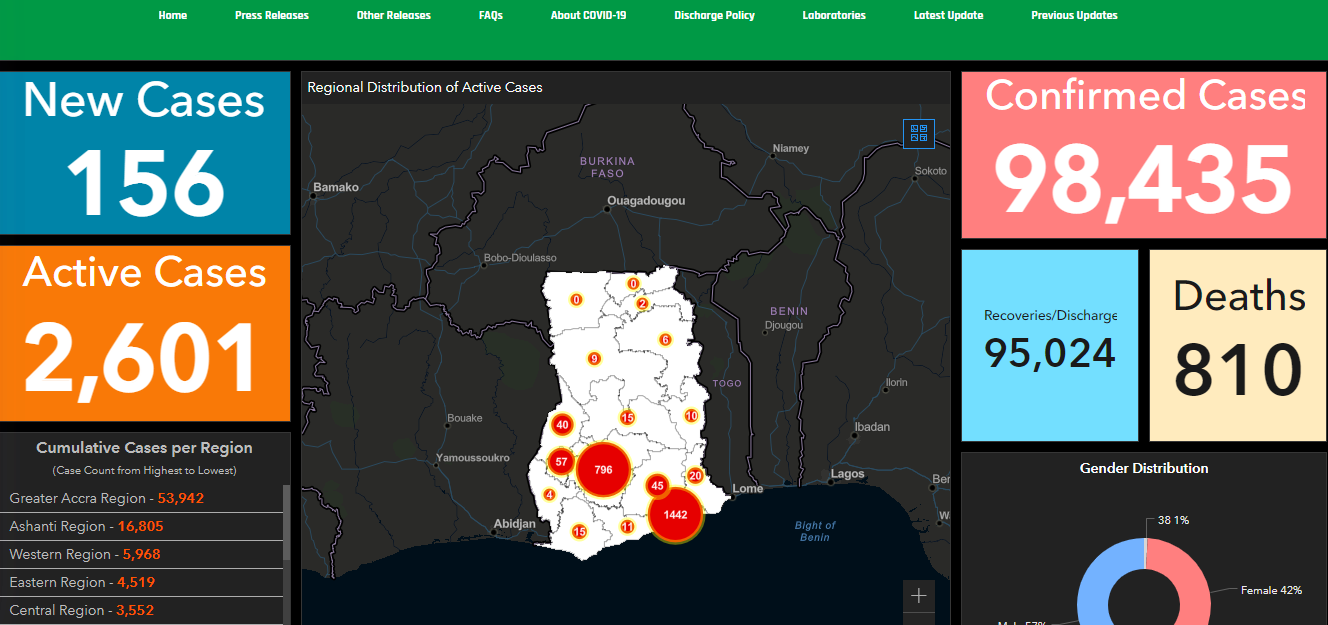Open the Laboratories menu item
Viewport: 1328px width, 625px height.
tap(834, 16)
